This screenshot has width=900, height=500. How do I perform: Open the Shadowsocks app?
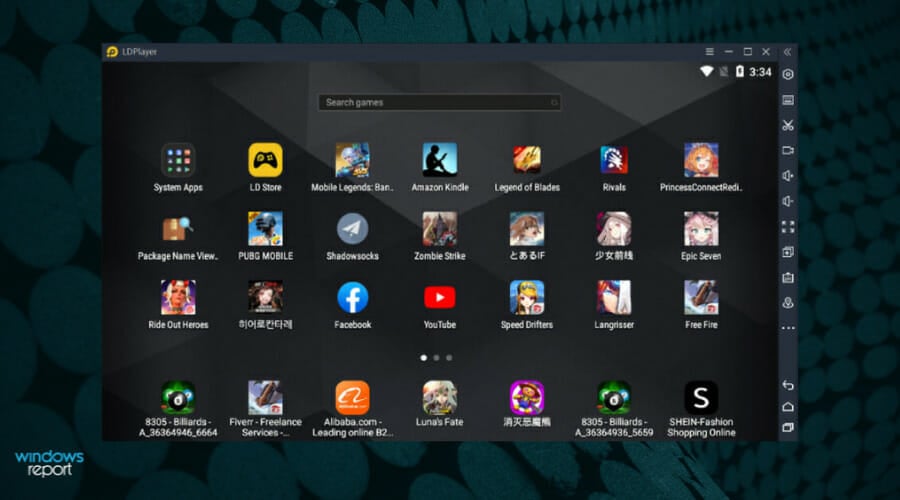point(352,229)
